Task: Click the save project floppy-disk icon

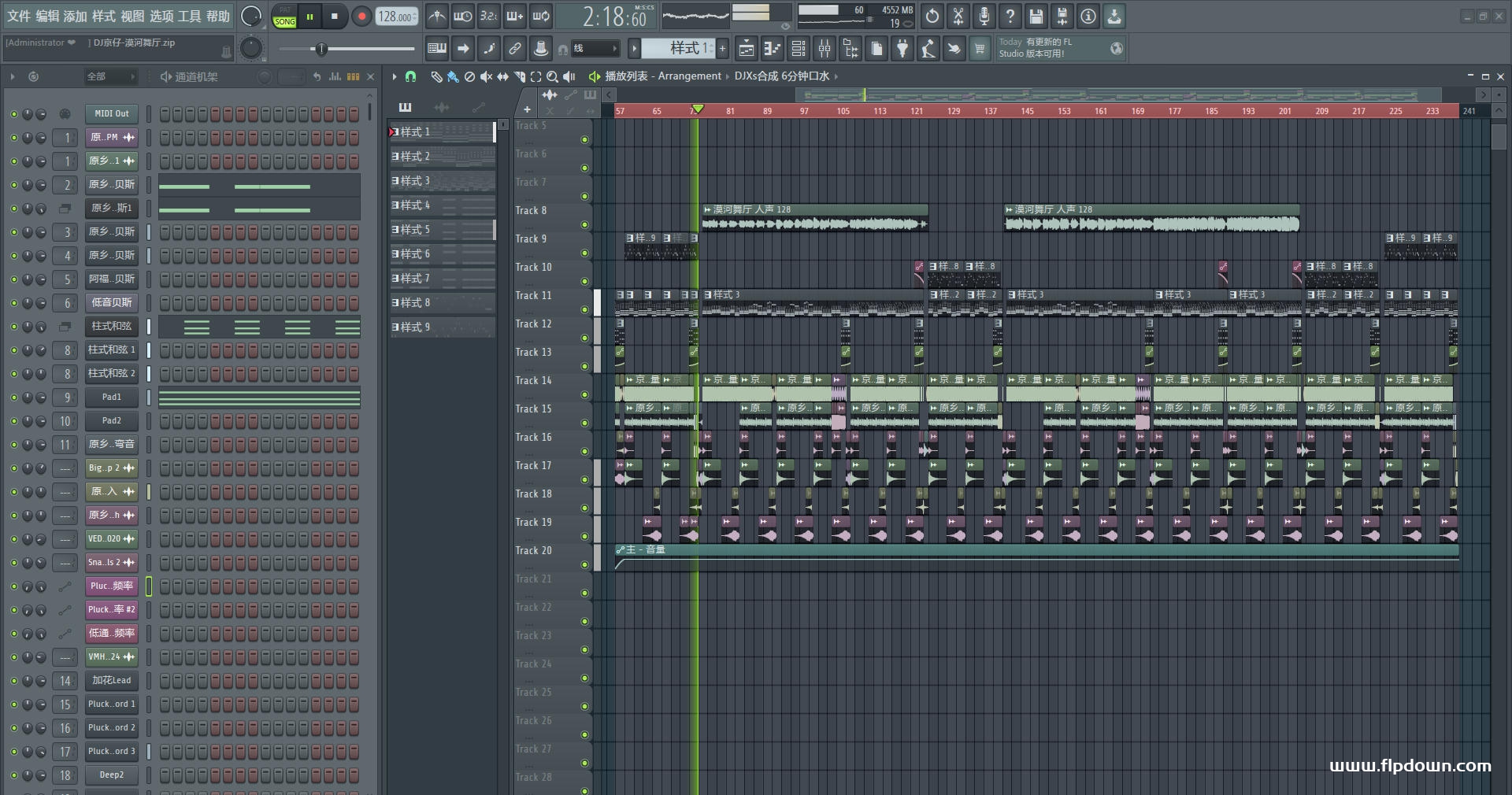Action: [x=1036, y=16]
